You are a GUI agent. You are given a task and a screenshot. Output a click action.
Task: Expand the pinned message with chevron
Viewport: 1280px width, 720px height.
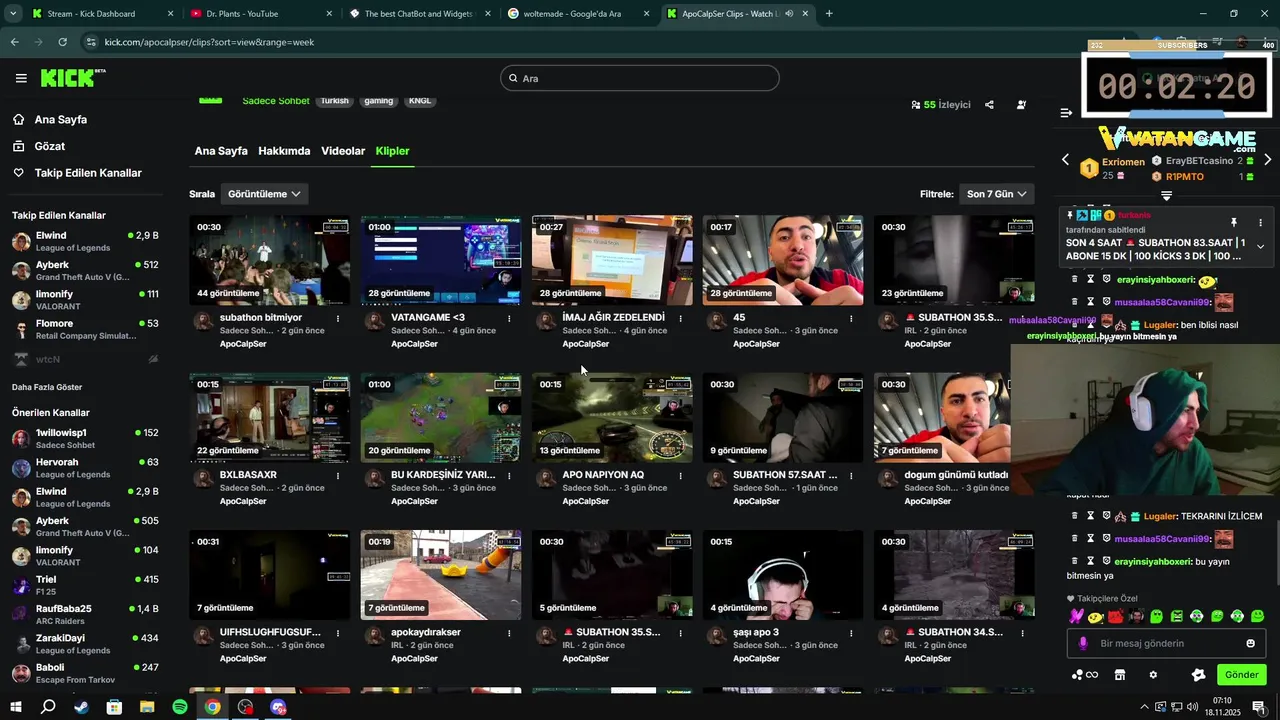click(1260, 246)
